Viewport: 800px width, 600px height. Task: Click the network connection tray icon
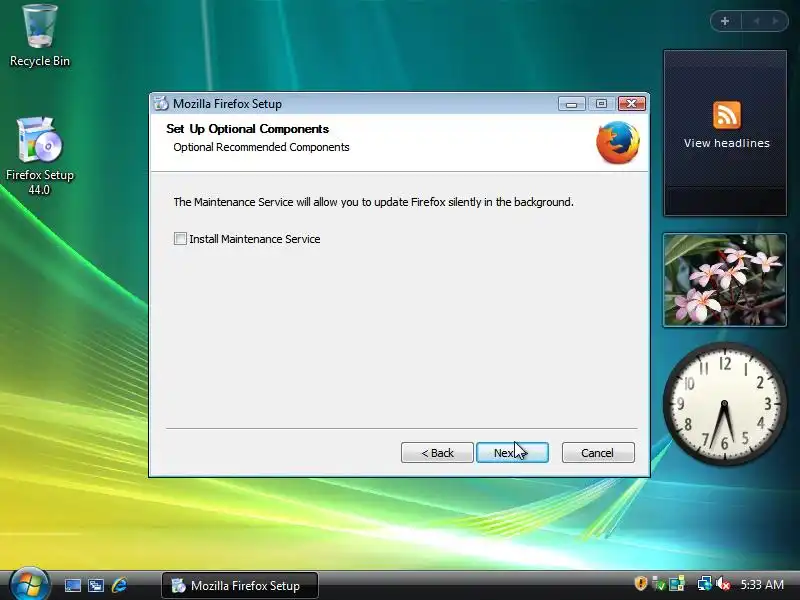point(704,584)
